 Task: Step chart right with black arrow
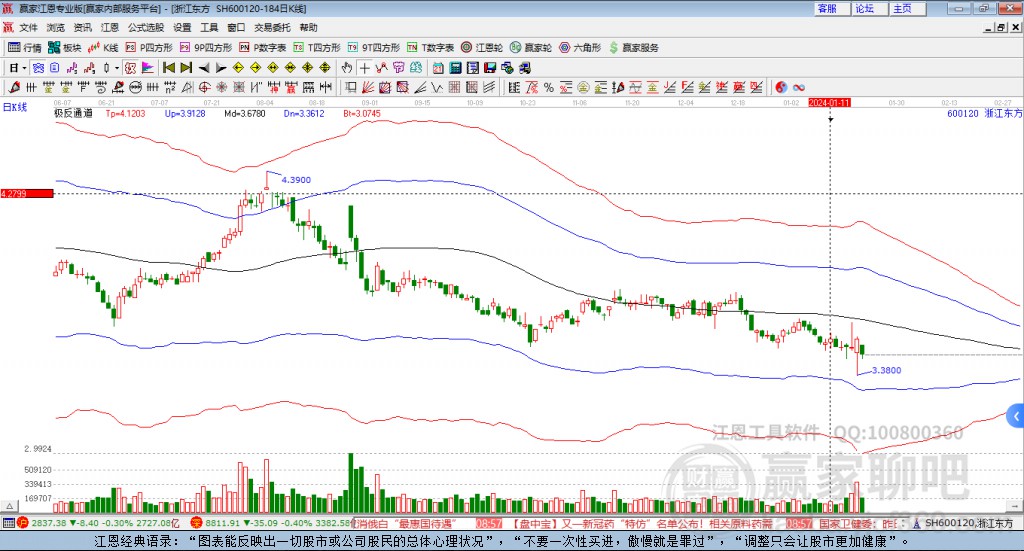click(221, 68)
